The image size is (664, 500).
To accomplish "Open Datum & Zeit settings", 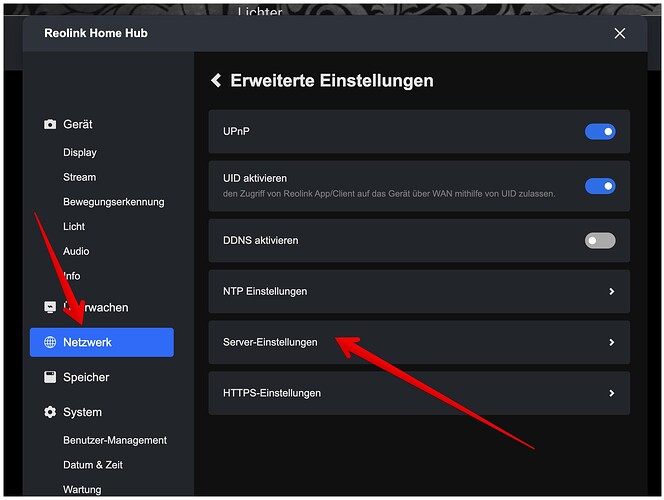I will [93, 465].
